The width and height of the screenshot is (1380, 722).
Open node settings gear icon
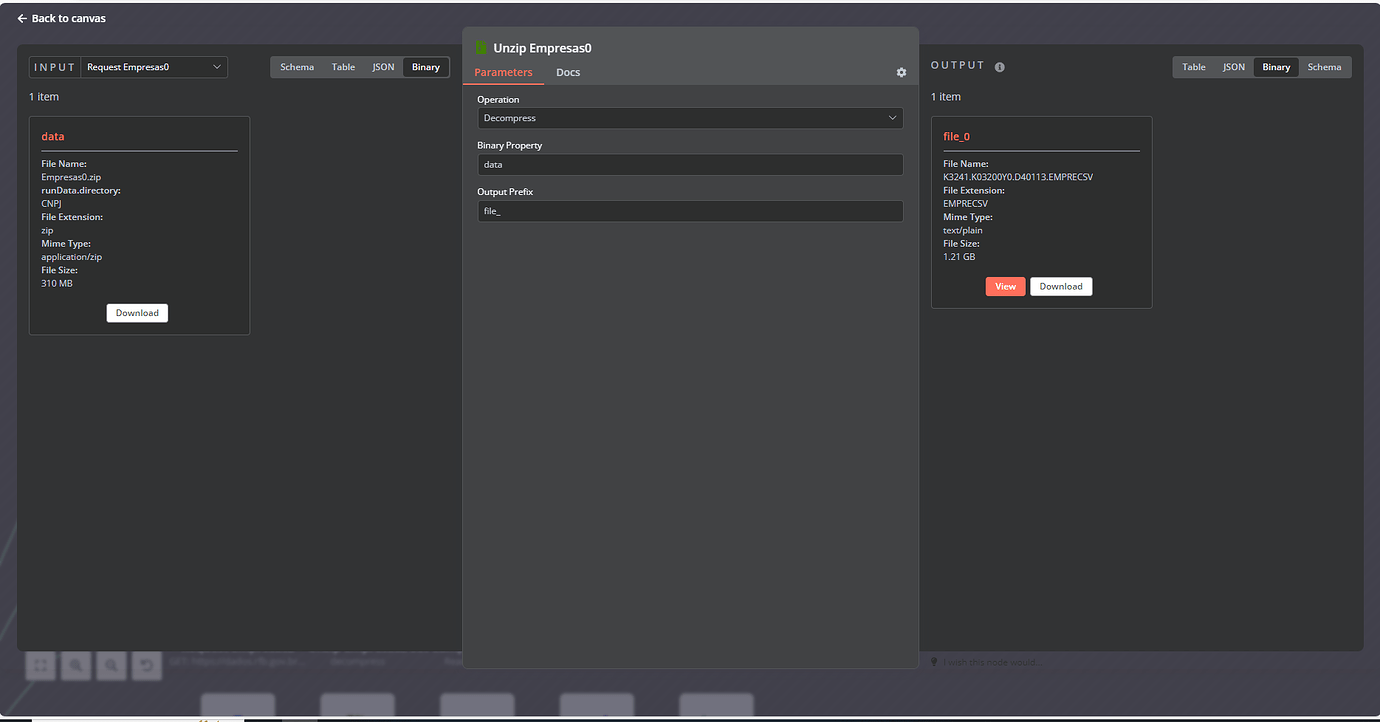click(901, 73)
